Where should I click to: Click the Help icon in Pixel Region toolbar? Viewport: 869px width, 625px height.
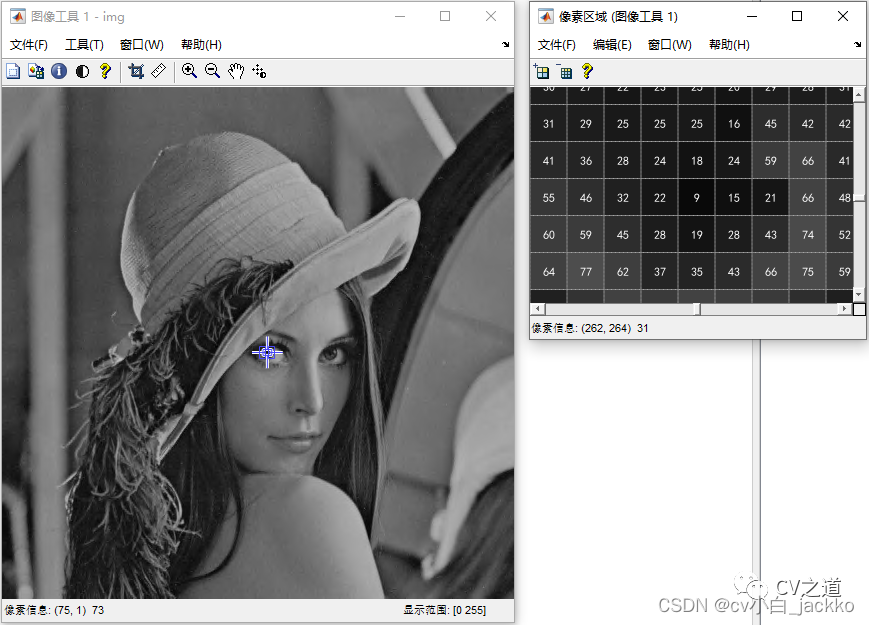click(587, 71)
